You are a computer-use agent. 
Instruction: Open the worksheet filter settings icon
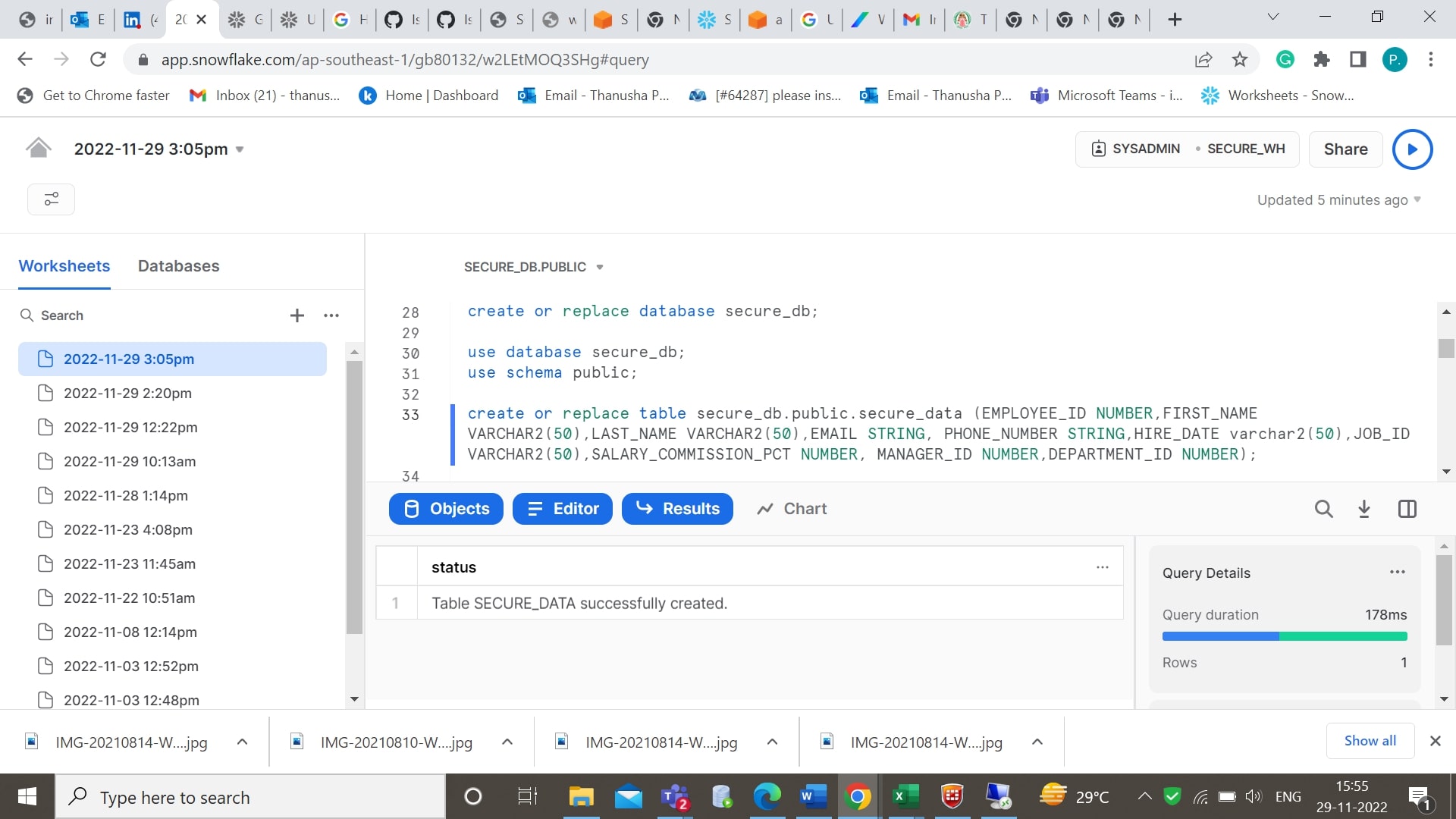click(51, 199)
